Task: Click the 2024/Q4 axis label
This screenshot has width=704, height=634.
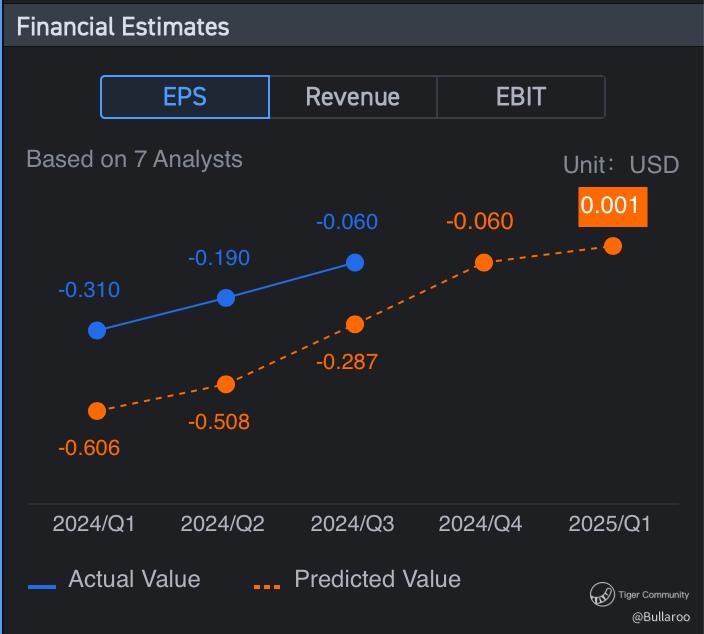Action: (480, 524)
